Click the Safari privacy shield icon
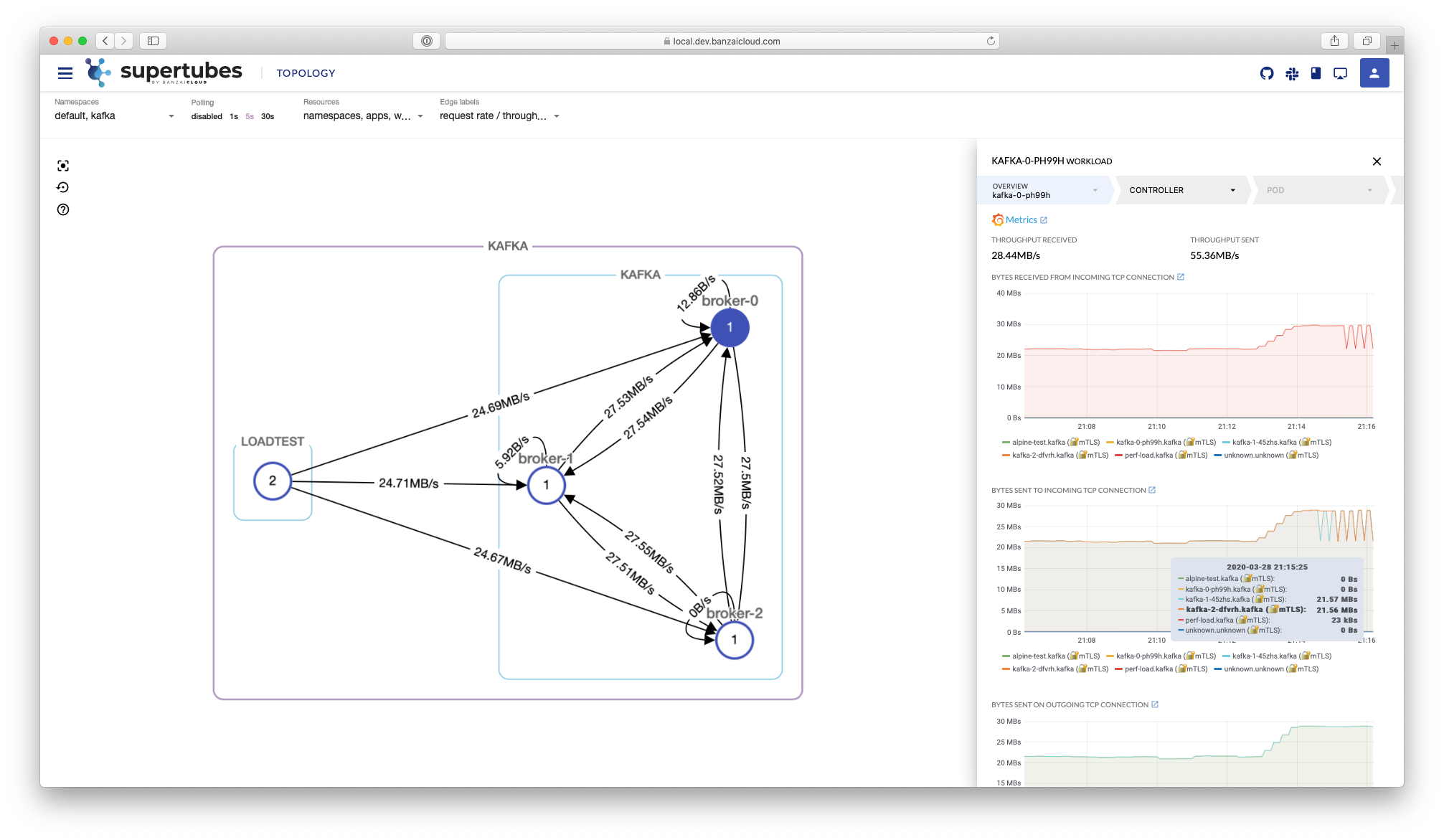The width and height of the screenshot is (1444, 840). [427, 41]
